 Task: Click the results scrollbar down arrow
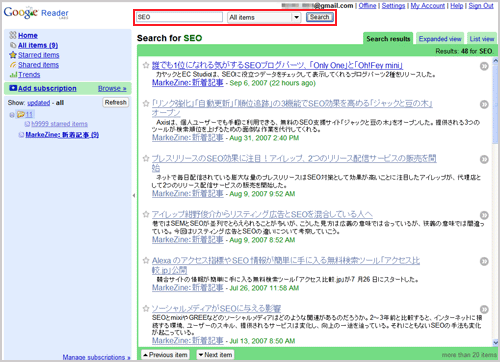(495, 342)
